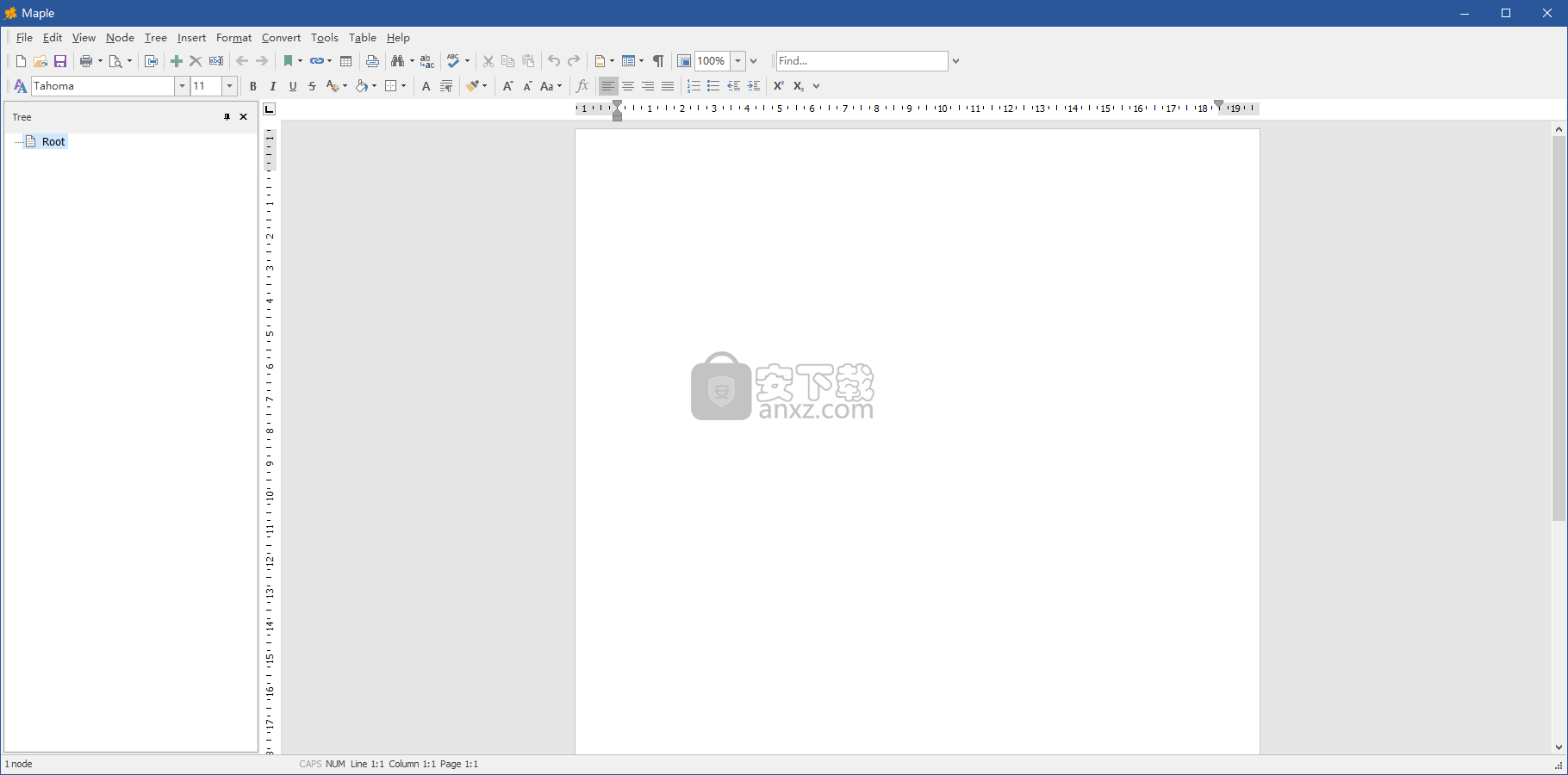This screenshot has width=1568, height=775.
Task: Click the full-screen layout icon beside zoom
Action: tap(684, 61)
